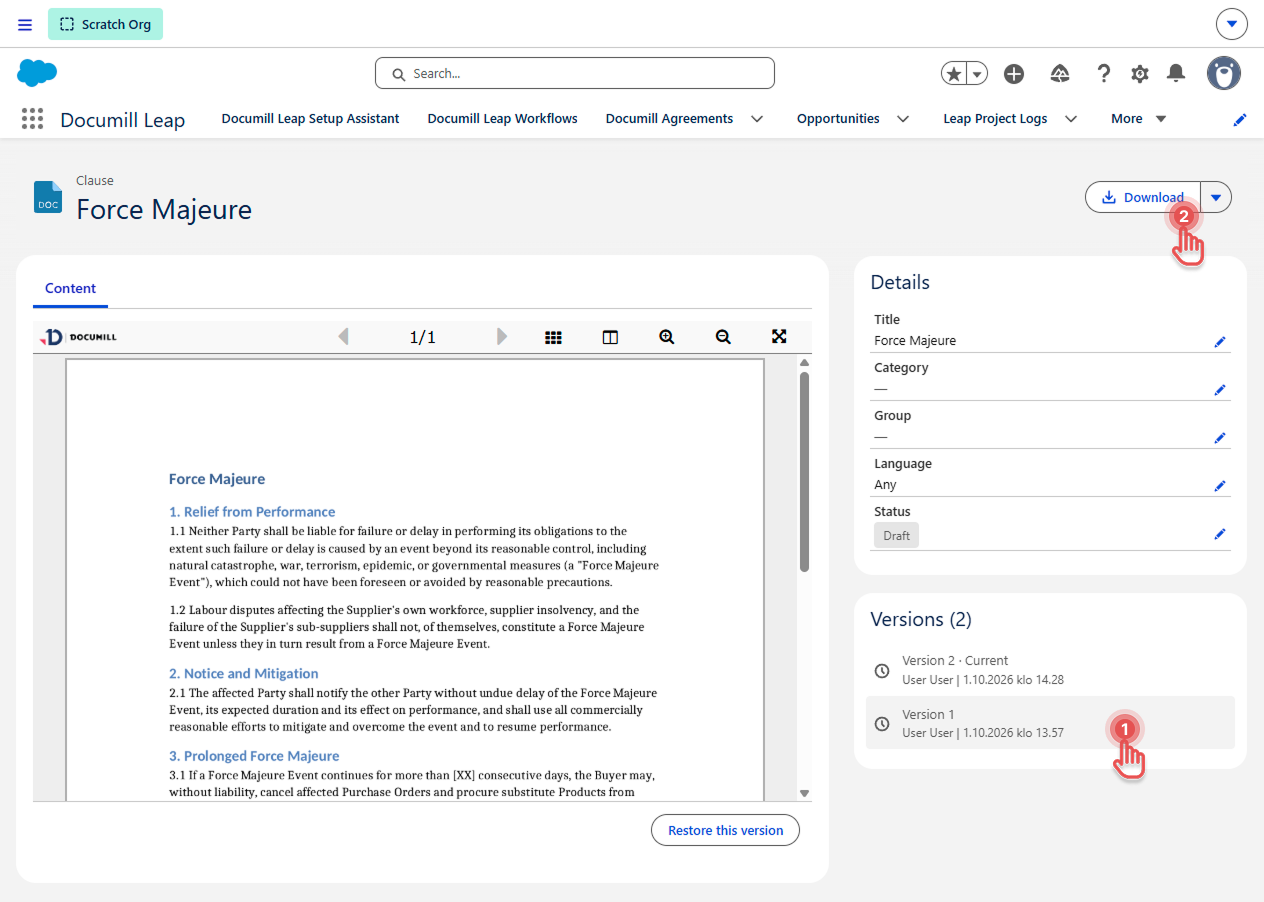
Task: Open the Favorites list dropdown arrow
Action: [x=977, y=73]
